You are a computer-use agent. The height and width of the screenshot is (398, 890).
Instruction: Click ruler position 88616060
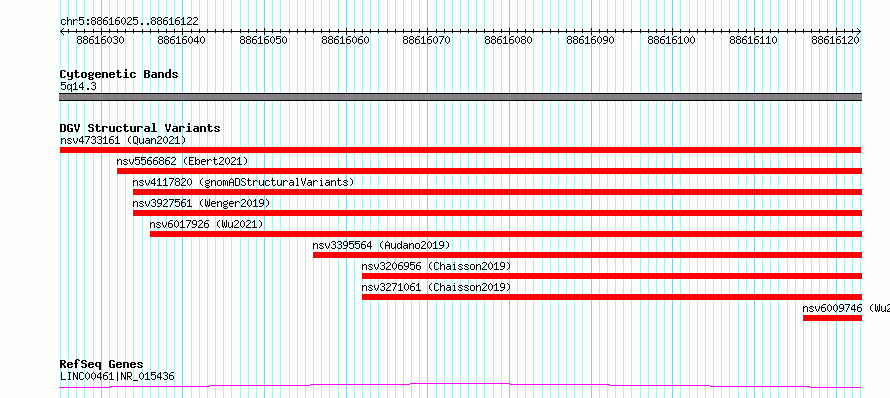click(x=345, y=41)
